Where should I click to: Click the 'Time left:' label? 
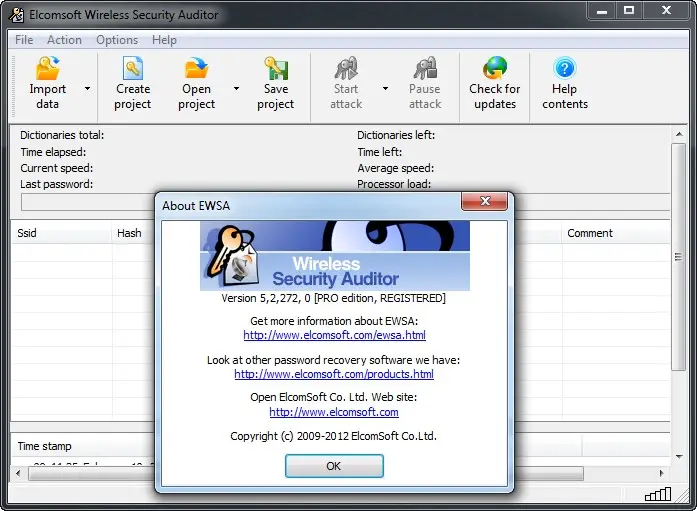[x=380, y=152]
